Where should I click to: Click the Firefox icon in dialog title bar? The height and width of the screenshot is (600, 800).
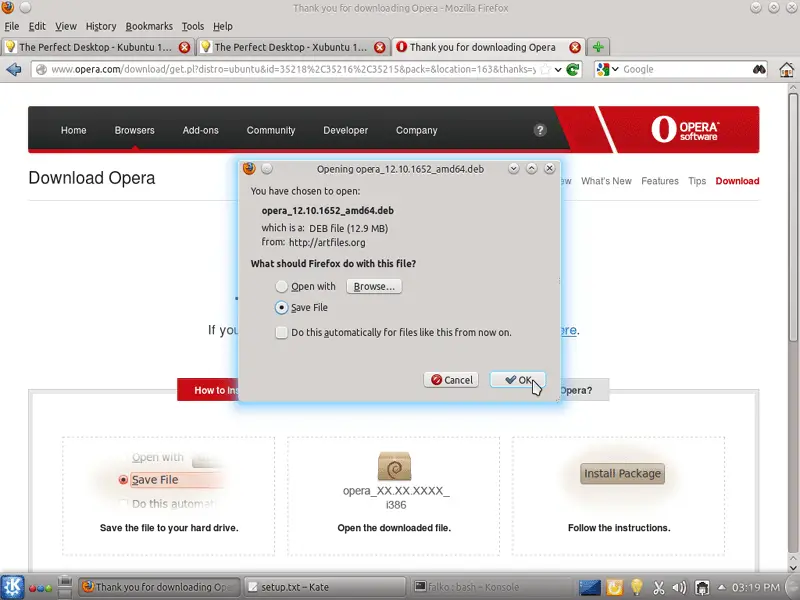tap(249, 168)
